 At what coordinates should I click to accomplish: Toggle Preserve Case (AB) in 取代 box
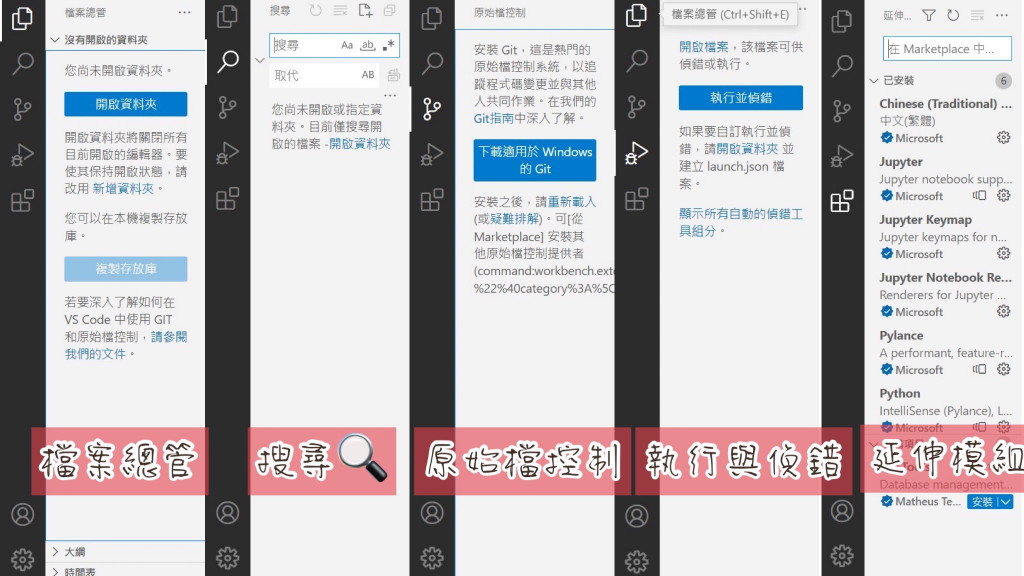368,75
